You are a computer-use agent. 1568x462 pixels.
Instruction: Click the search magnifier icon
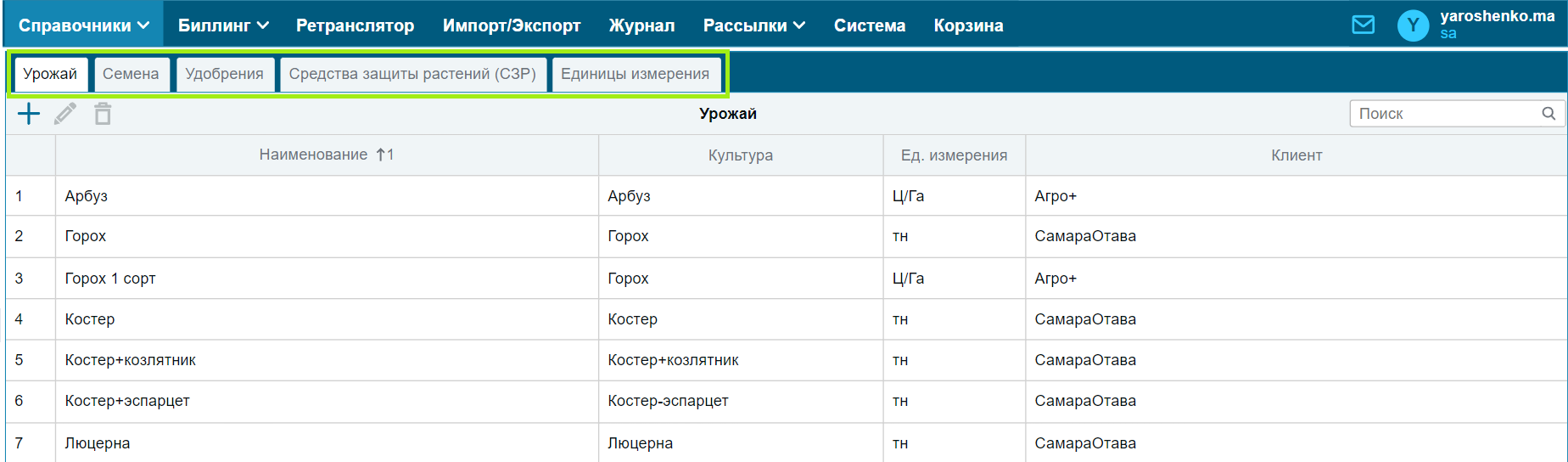pyautogui.click(x=1548, y=113)
